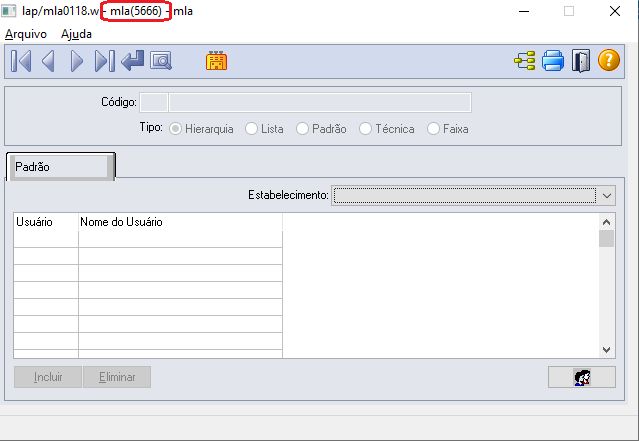Open the hierarchy tree icon

[x=525, y=61]
